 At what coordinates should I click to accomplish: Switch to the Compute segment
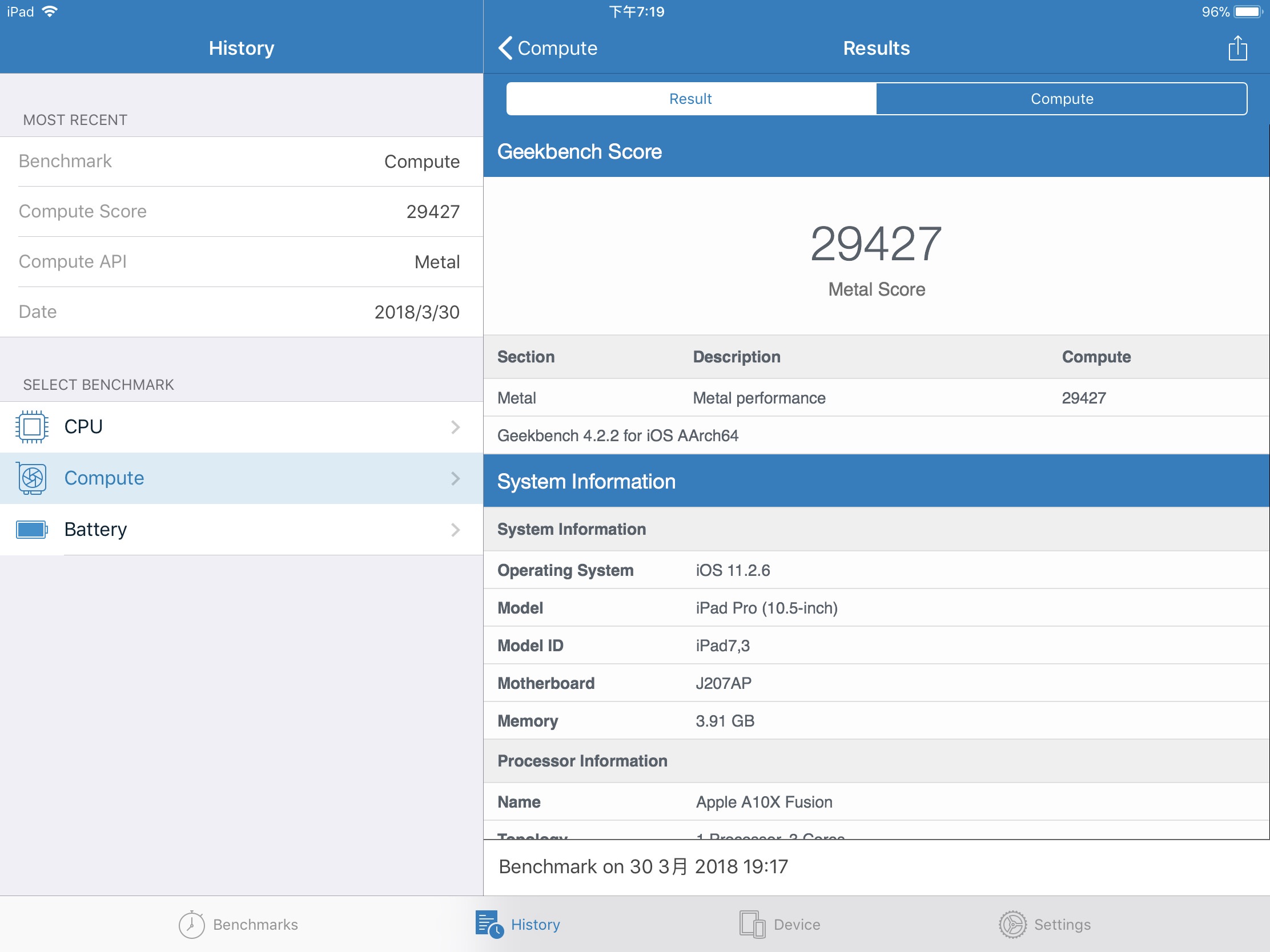1062,99
